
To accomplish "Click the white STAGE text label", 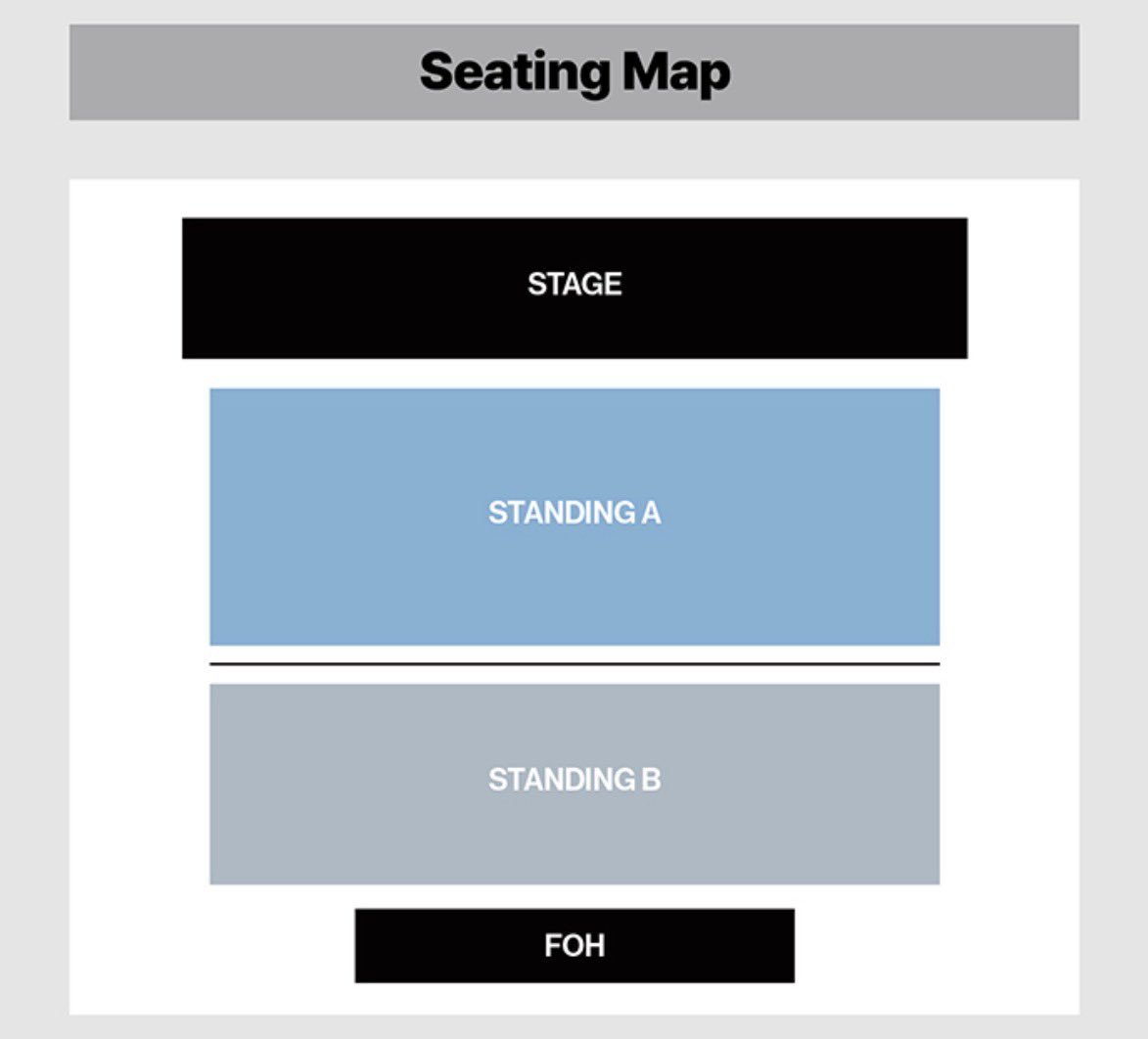I will point(574,284).
